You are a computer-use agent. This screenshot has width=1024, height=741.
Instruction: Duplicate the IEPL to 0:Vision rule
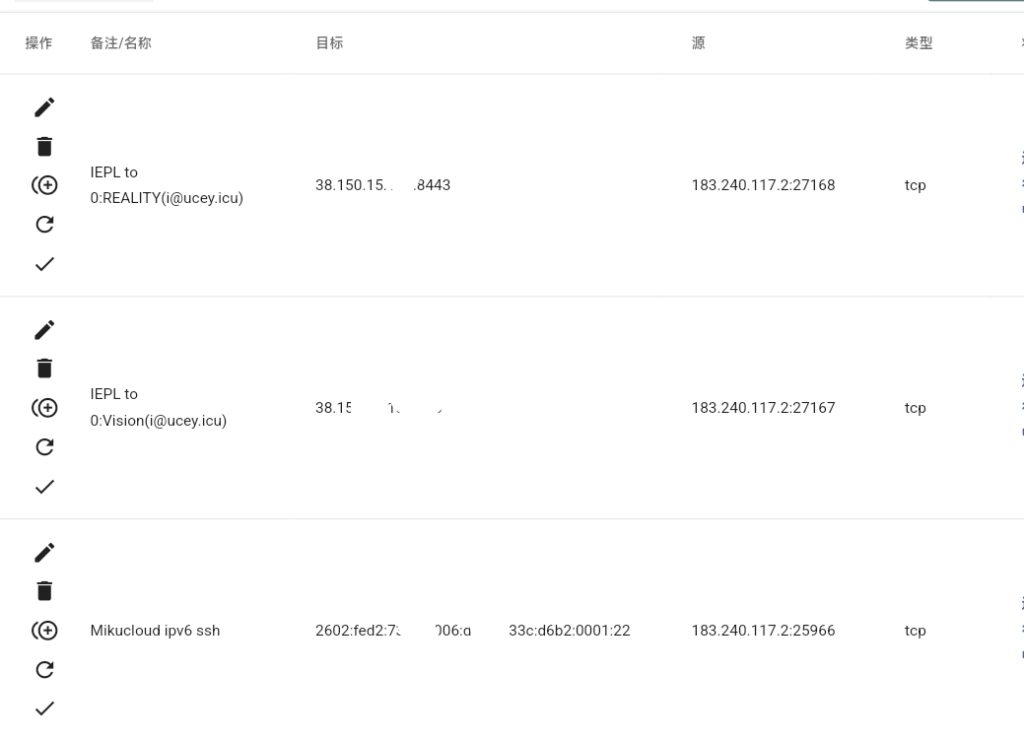coord(44,408)
